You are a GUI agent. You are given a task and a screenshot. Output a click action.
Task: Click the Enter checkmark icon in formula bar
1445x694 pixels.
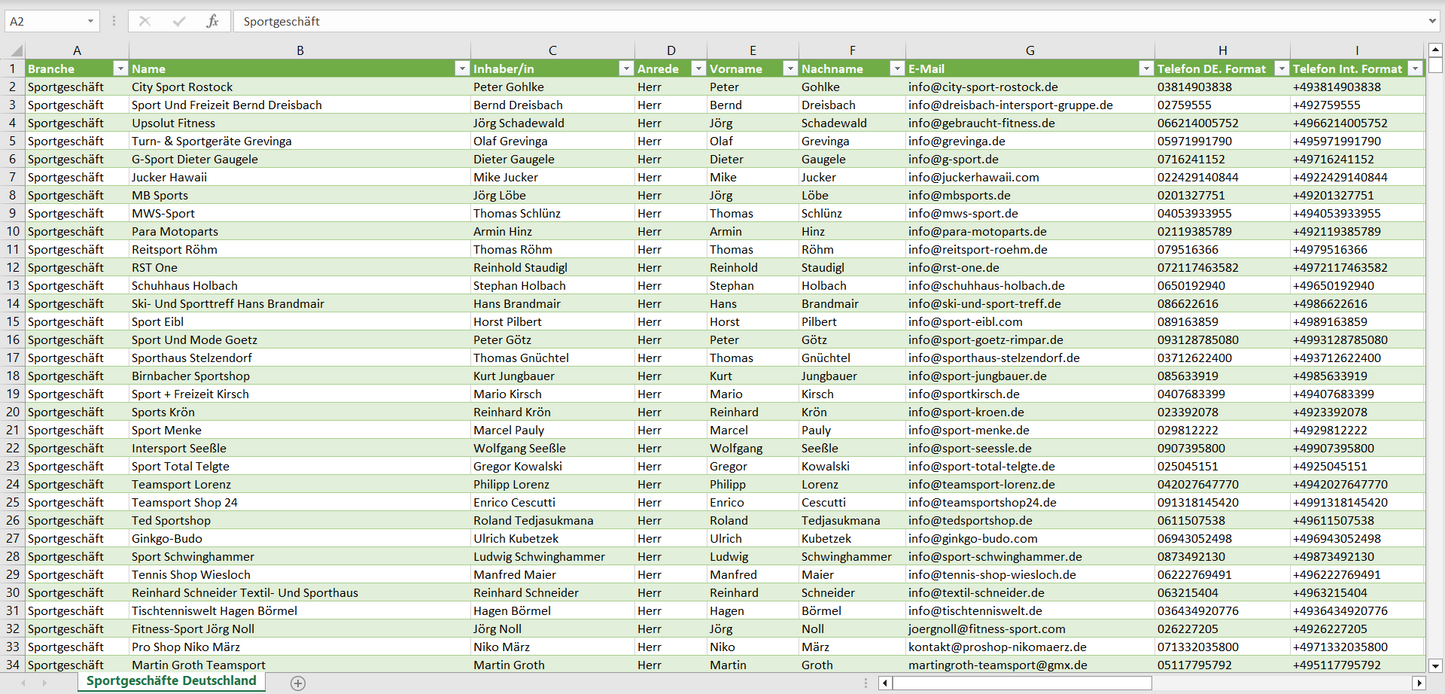179,21
